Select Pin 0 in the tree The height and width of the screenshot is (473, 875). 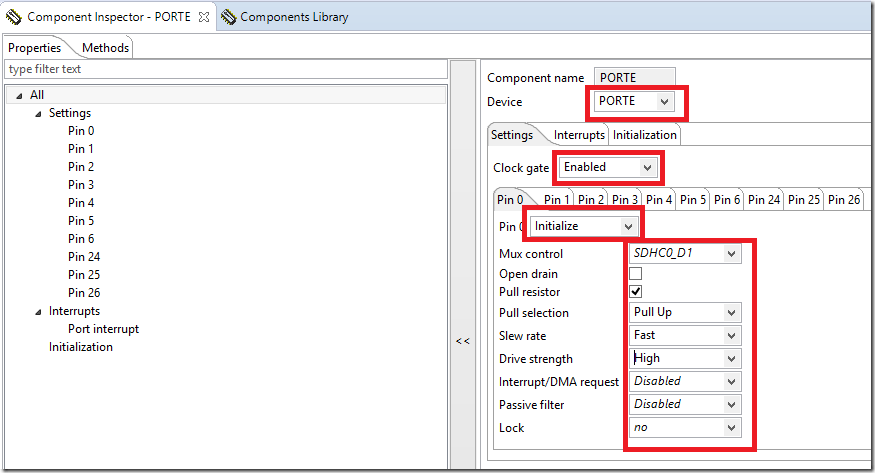tap(81, 131)
